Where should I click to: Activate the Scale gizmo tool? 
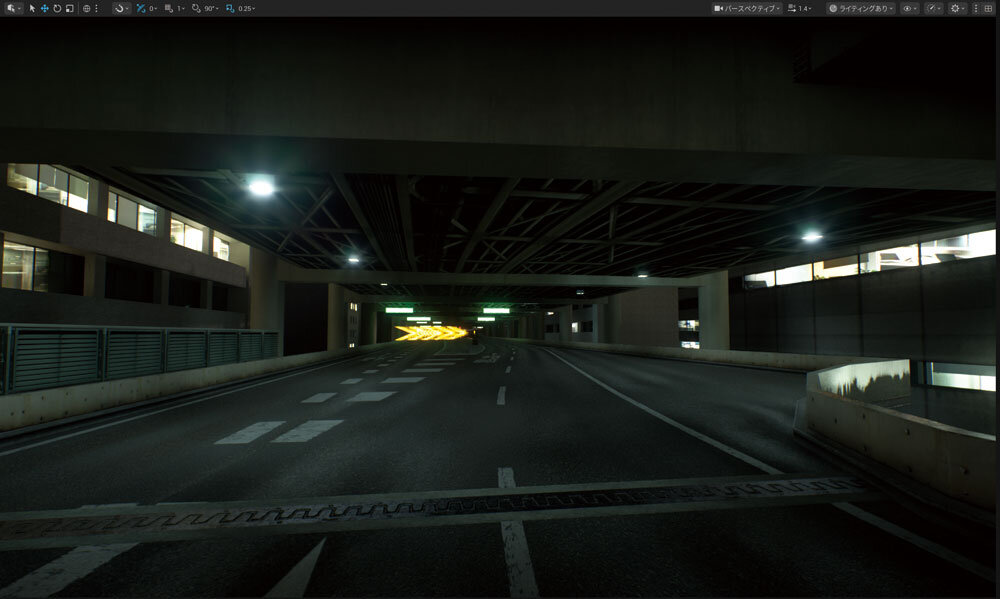(x=69, y=8)
